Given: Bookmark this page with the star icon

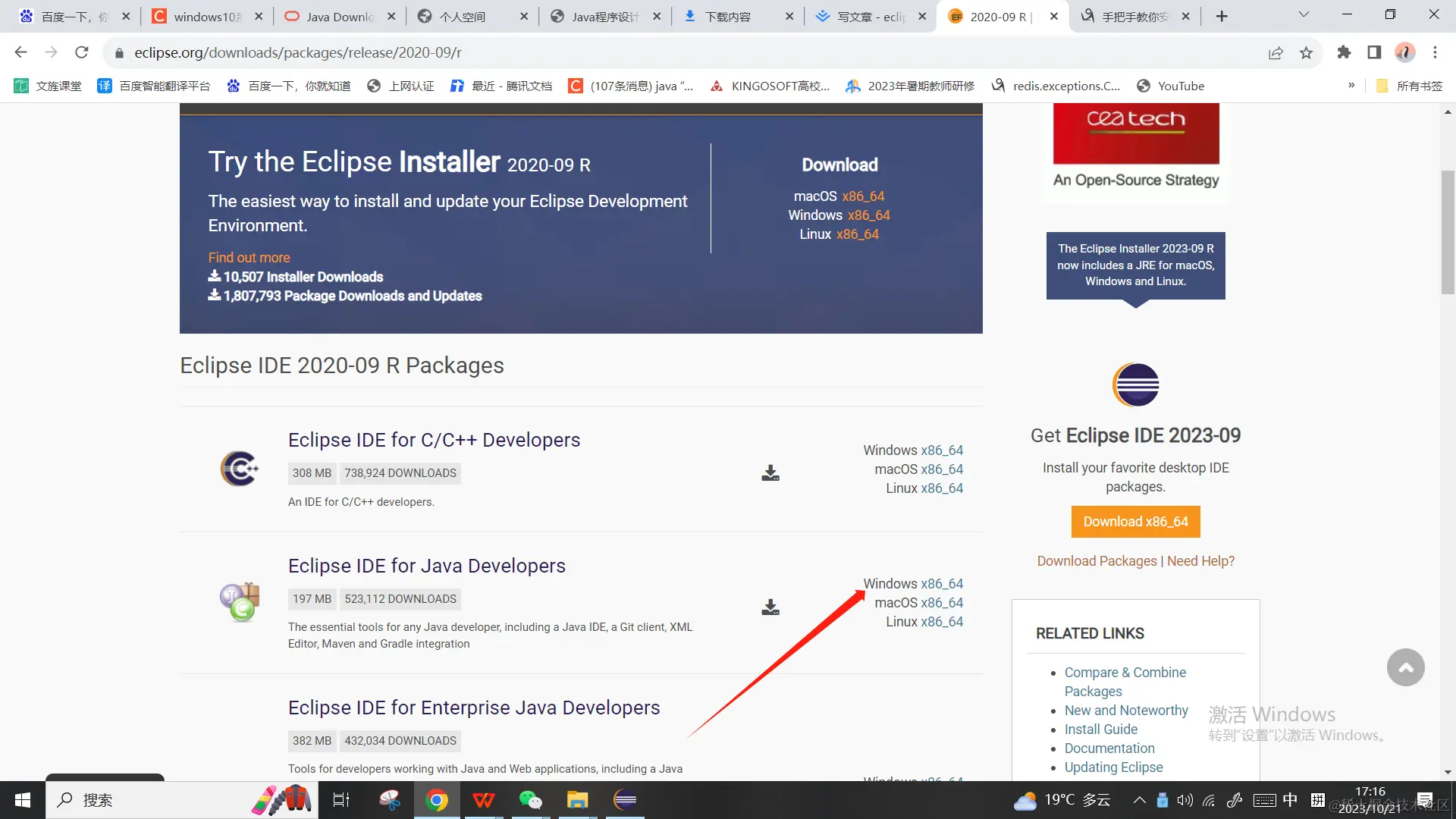Looking at the screenshot, I should (x=1306, y=52).
